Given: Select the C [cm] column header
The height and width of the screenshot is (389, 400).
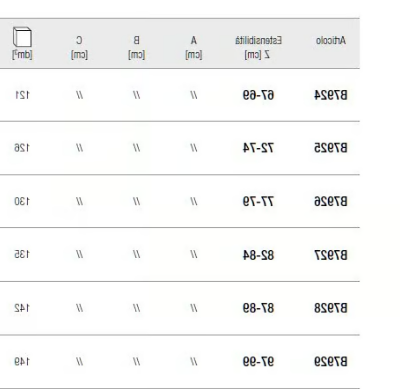Looking at the screenshot, I should [79, 47].
